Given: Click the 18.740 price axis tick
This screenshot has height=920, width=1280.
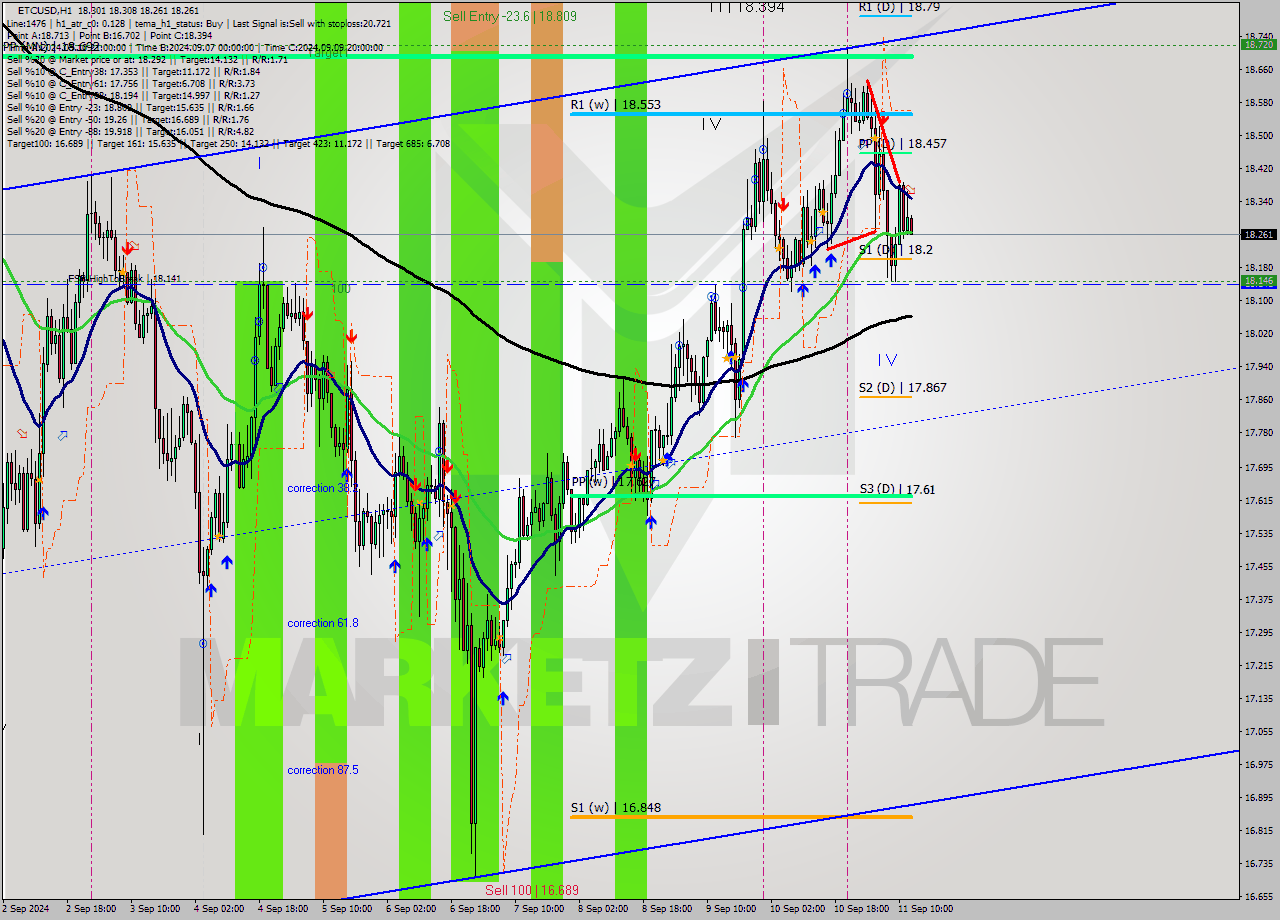Looking at the screenshot, I should 1257,36.
